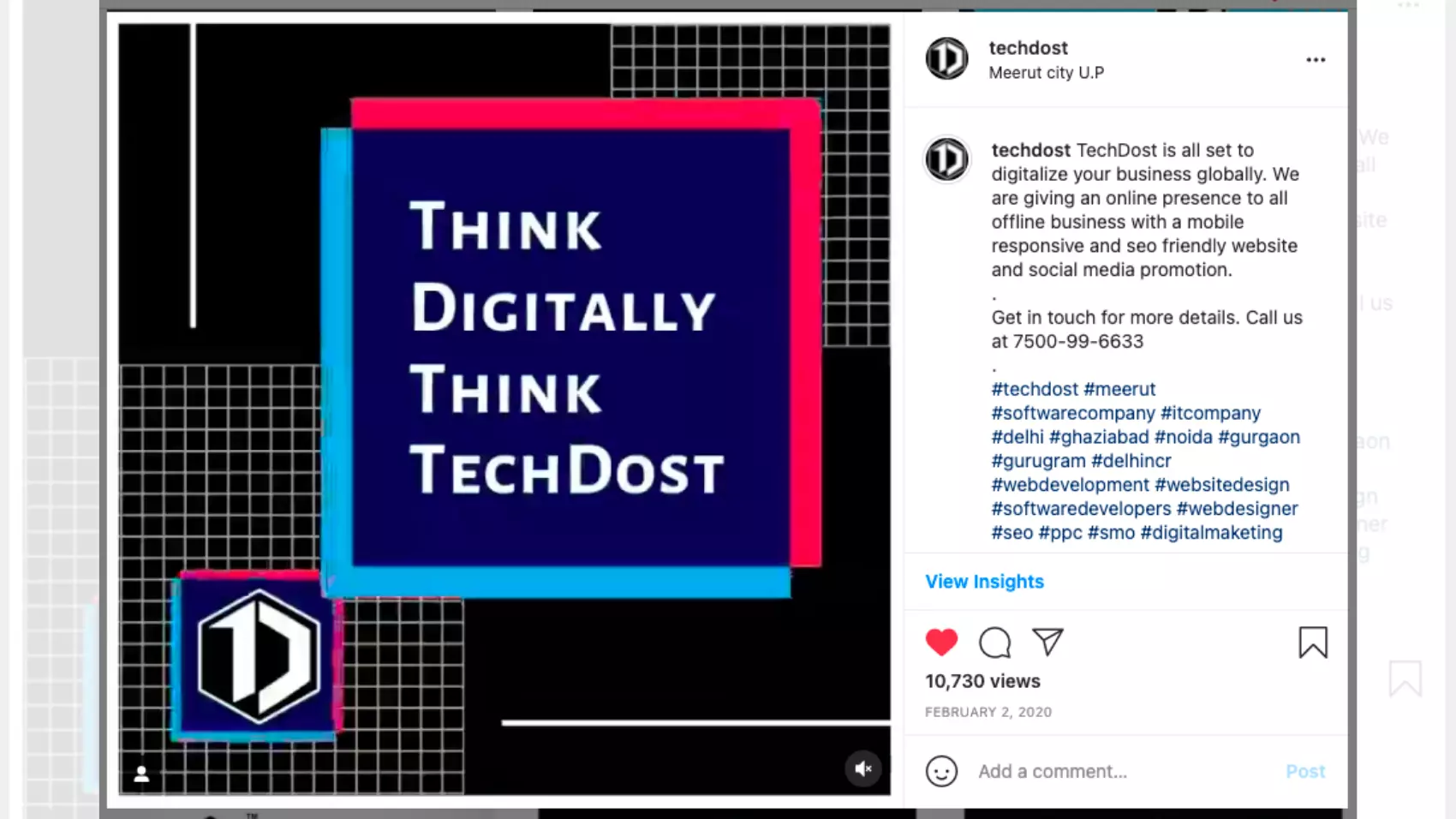Unlike the post with the red heart

[x=941, y=643]
